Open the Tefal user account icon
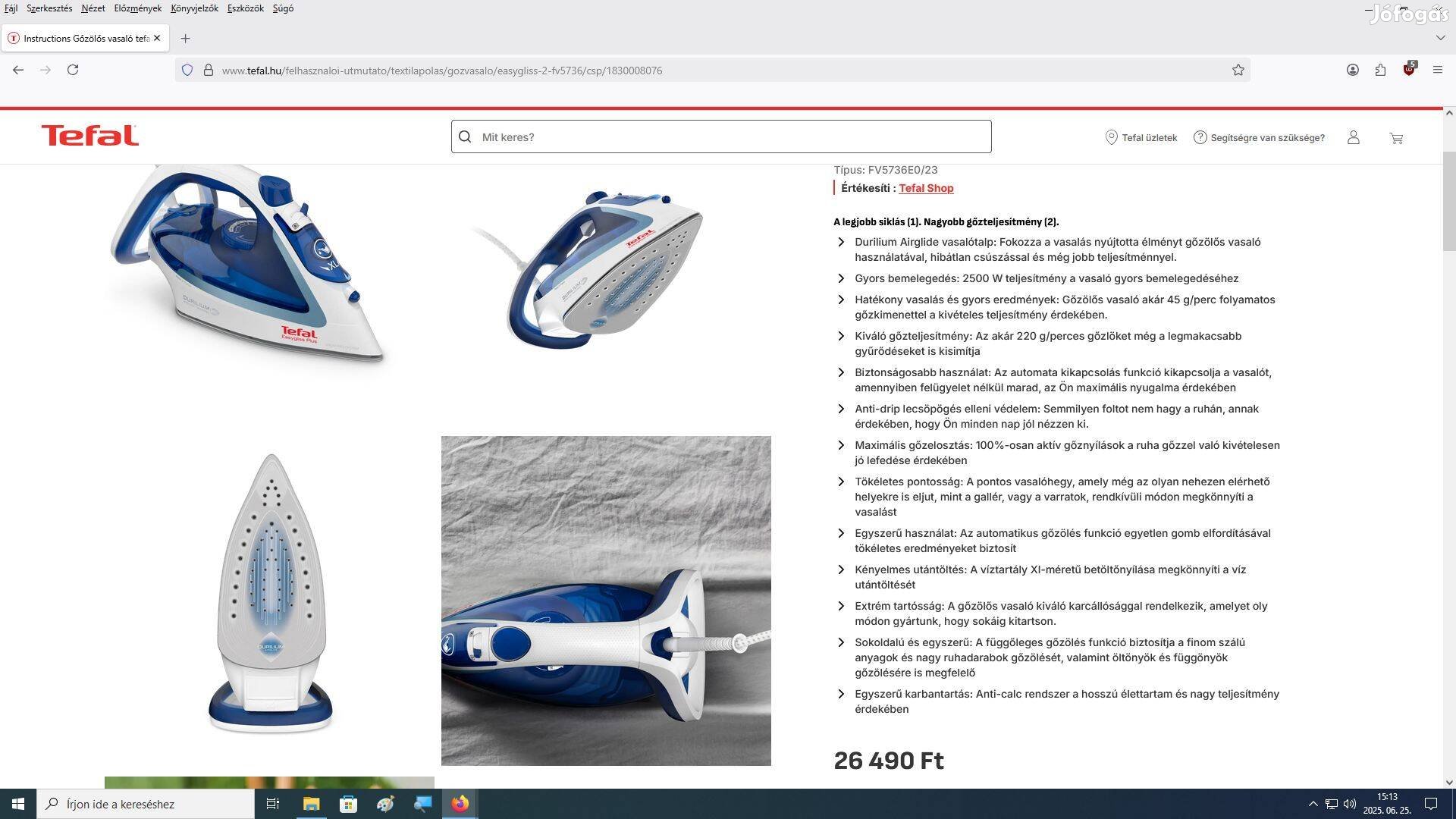1456x819 pixels. tap(1354, 137)
